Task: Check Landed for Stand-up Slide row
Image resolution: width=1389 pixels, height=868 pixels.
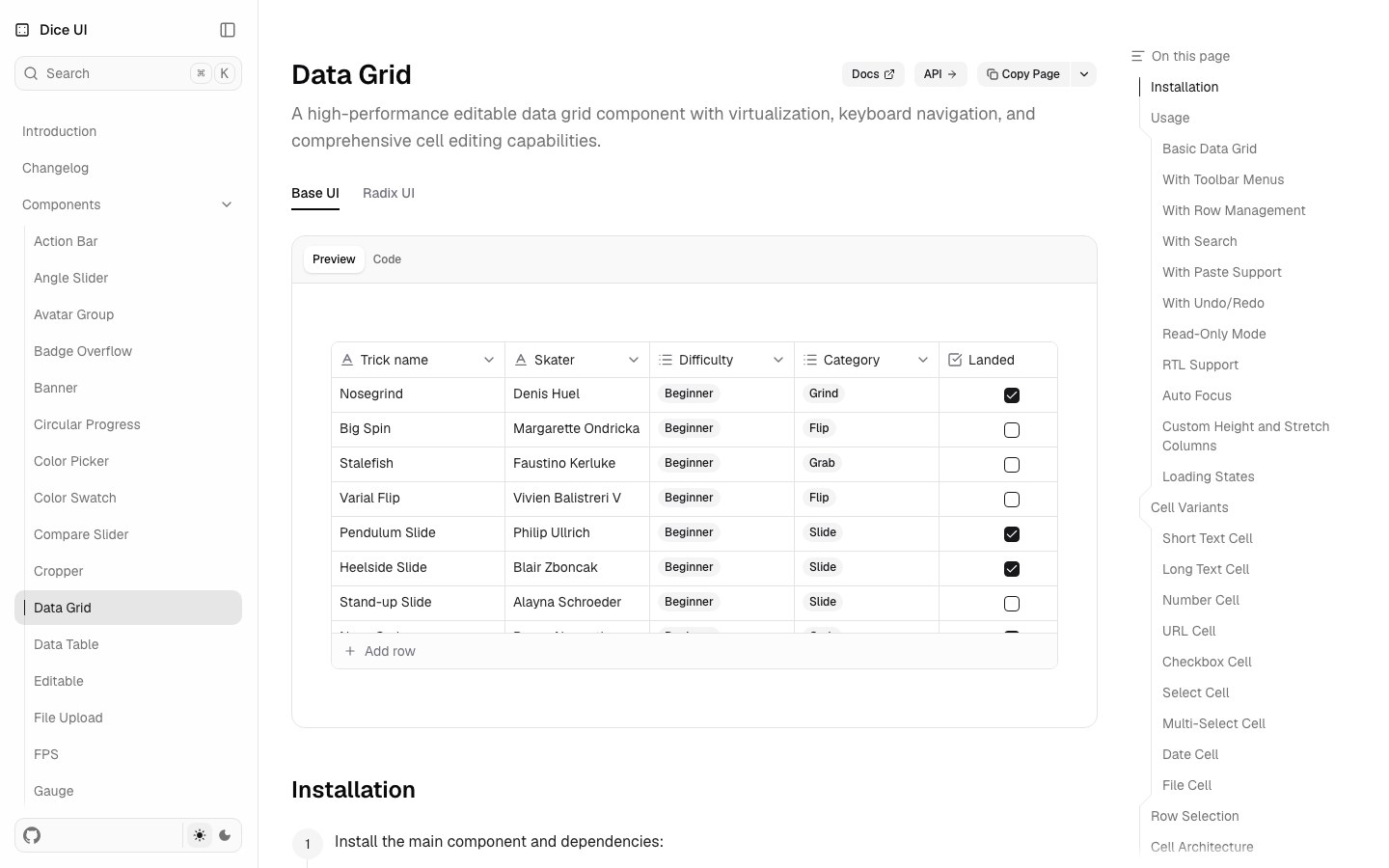Action: [x=1012, y=604]
